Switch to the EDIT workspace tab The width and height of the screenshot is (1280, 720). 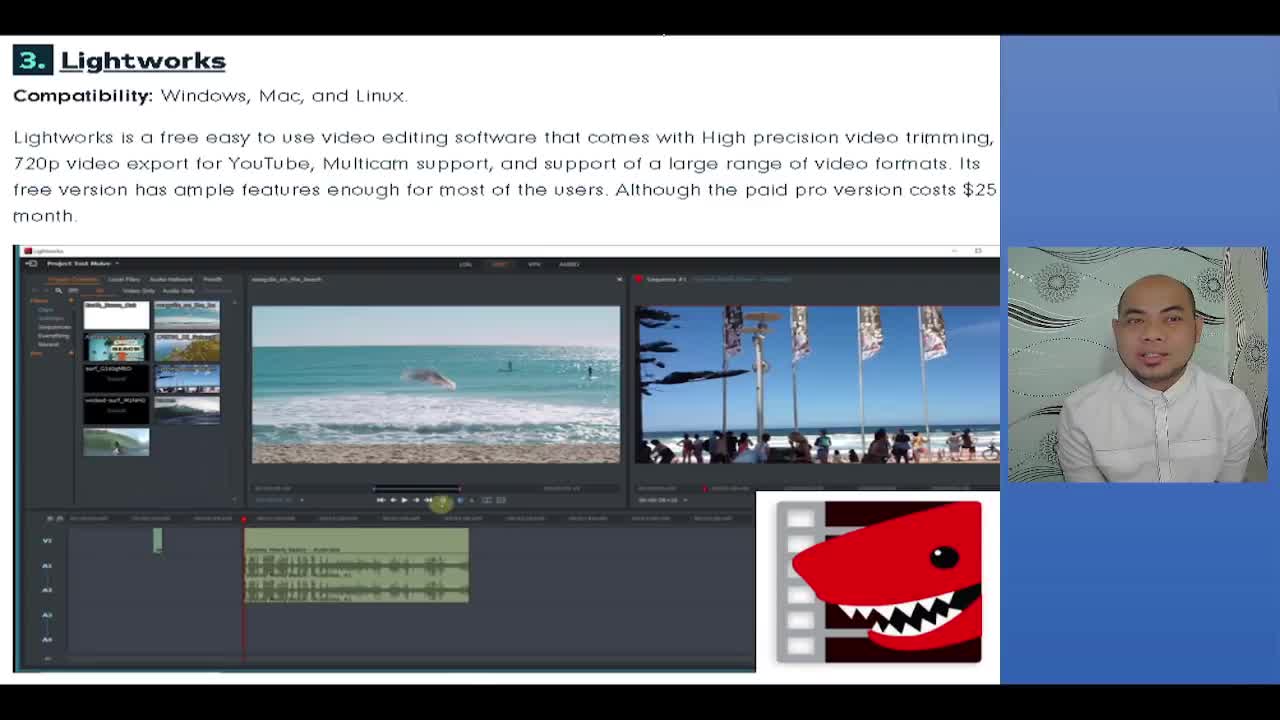[x=499, y=264]
